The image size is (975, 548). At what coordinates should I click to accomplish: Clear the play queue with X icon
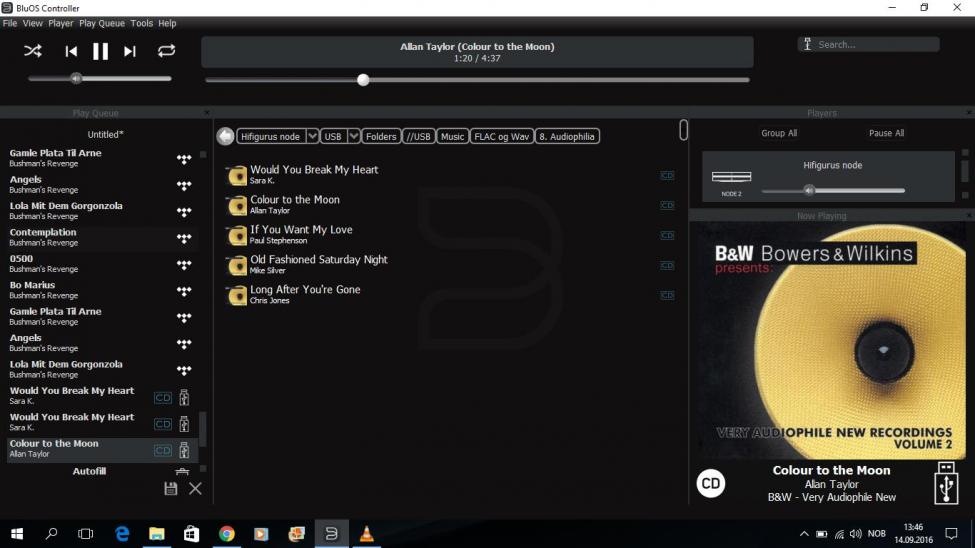[195, 488]
